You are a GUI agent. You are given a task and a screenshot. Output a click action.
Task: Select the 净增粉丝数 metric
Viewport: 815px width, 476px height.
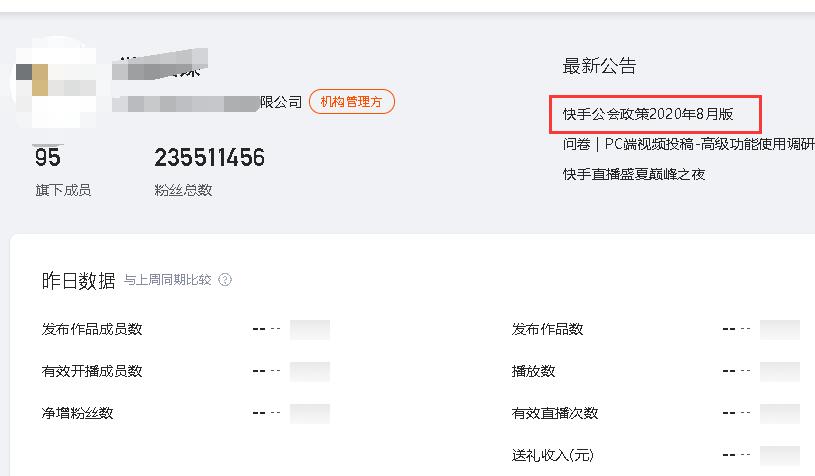tap(77, 413)
